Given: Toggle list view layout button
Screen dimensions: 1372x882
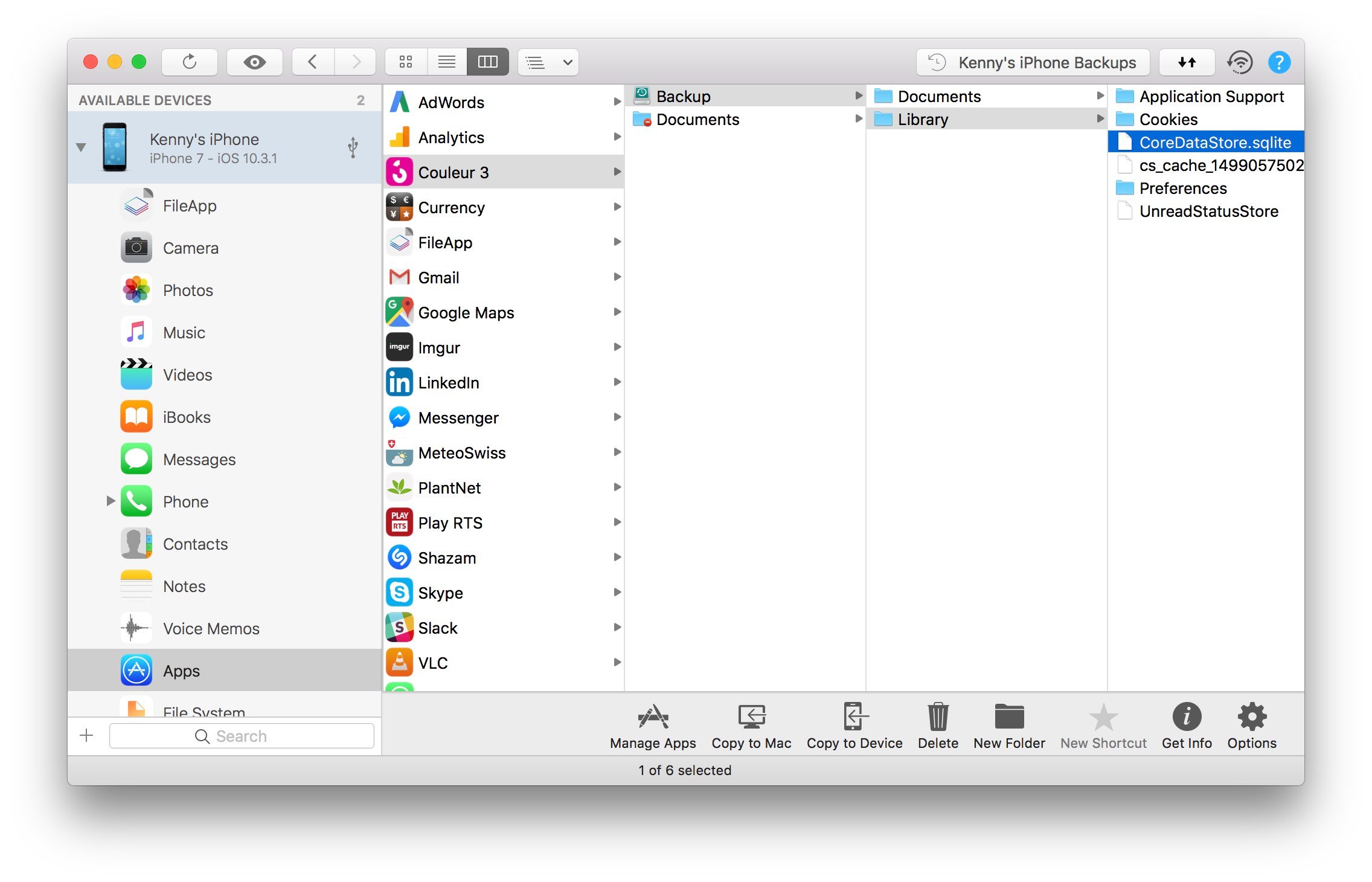Looking at the screenshot, I should [448, 63].
